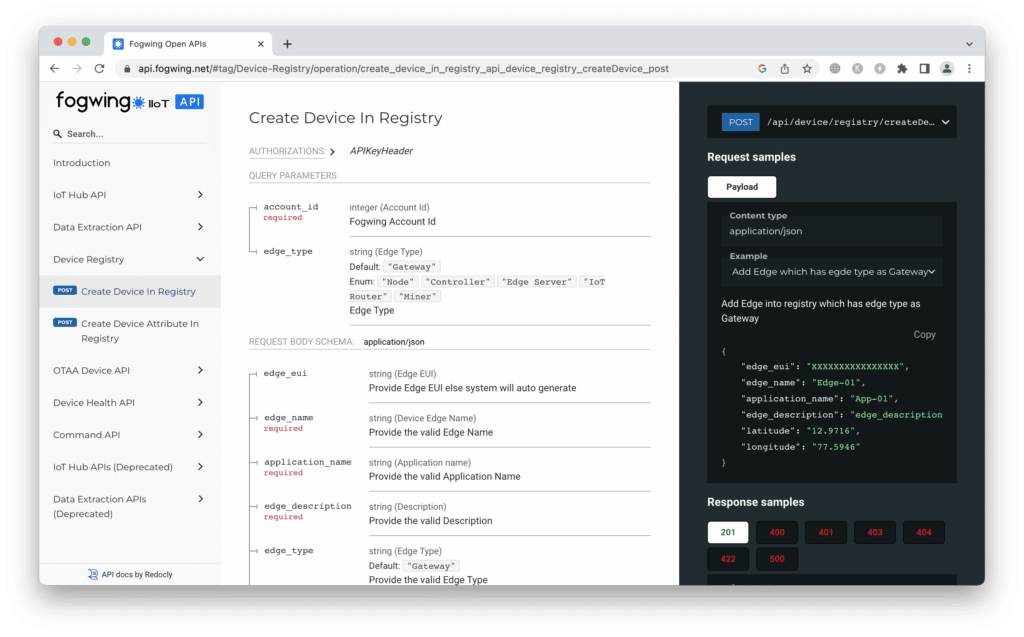The width and height of the screenshot is (1024, 637).
Task: Click the share page icon
Action: 785,69
